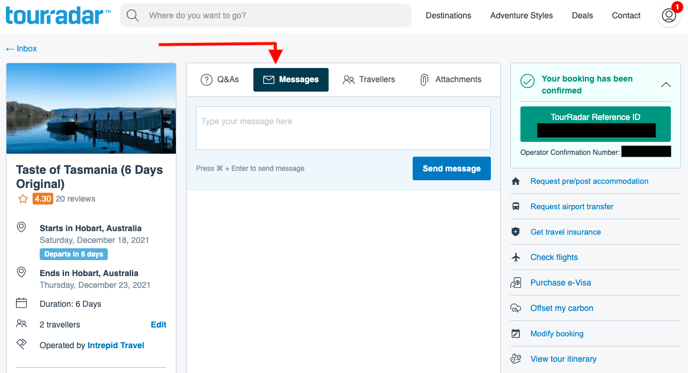Viewport: 688px width, 373px height.
Task: Open the Contact page
Action: click(626, 16)
